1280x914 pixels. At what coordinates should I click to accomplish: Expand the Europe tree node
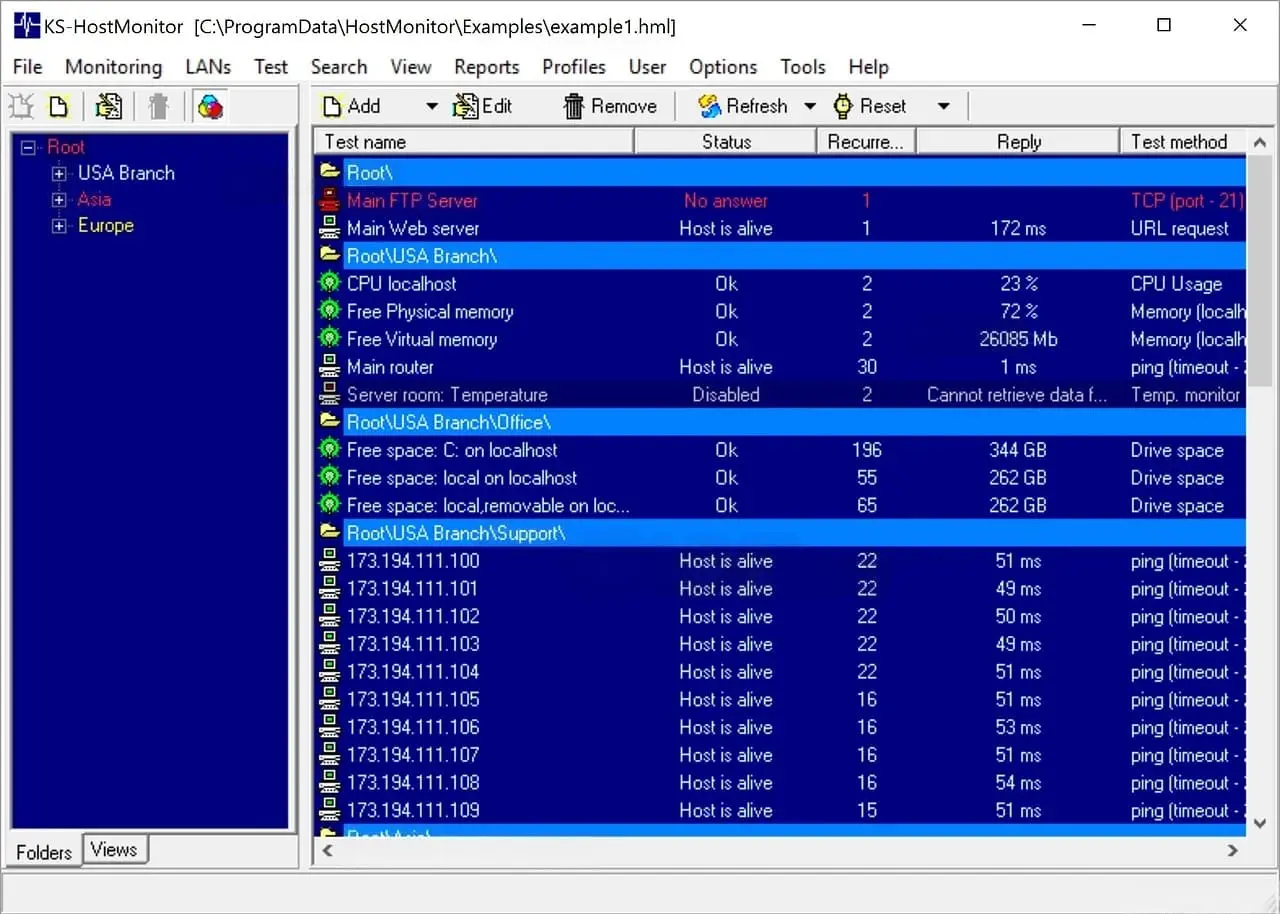tap(59, 226)
